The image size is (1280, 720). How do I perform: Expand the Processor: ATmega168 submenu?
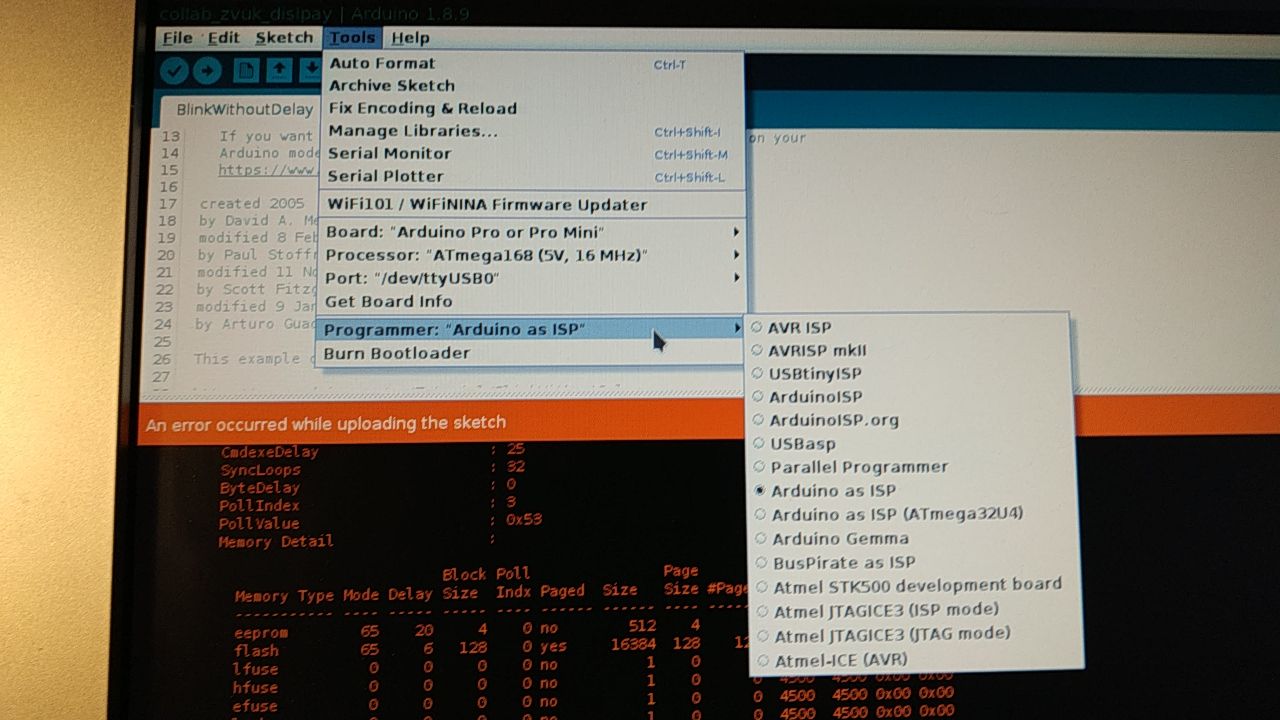pos(531,255)
